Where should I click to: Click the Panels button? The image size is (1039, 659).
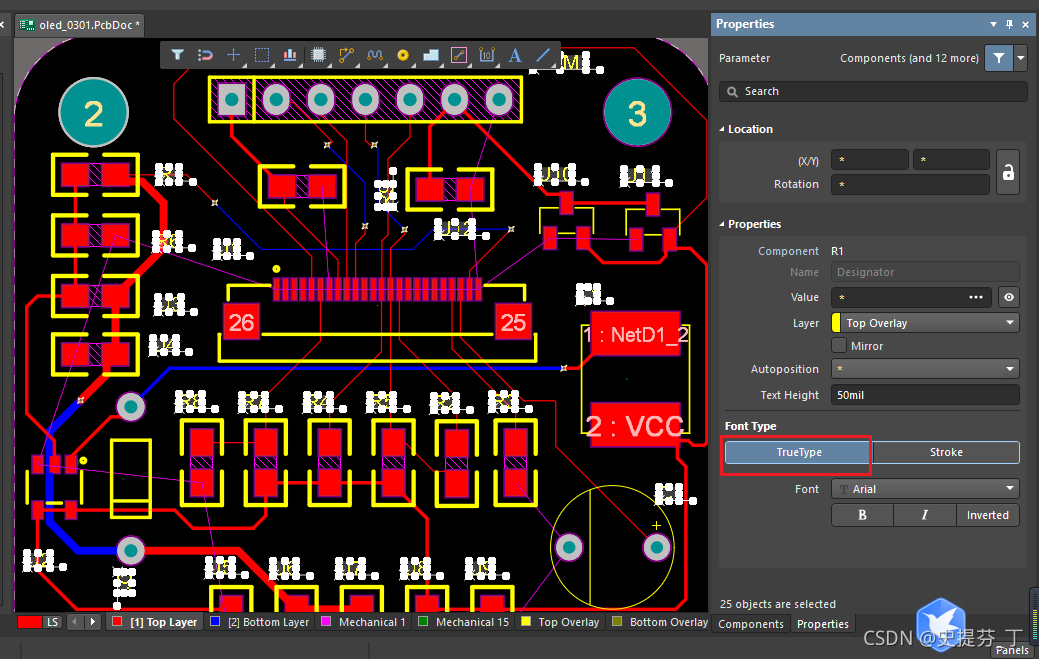pos(1012,650)
